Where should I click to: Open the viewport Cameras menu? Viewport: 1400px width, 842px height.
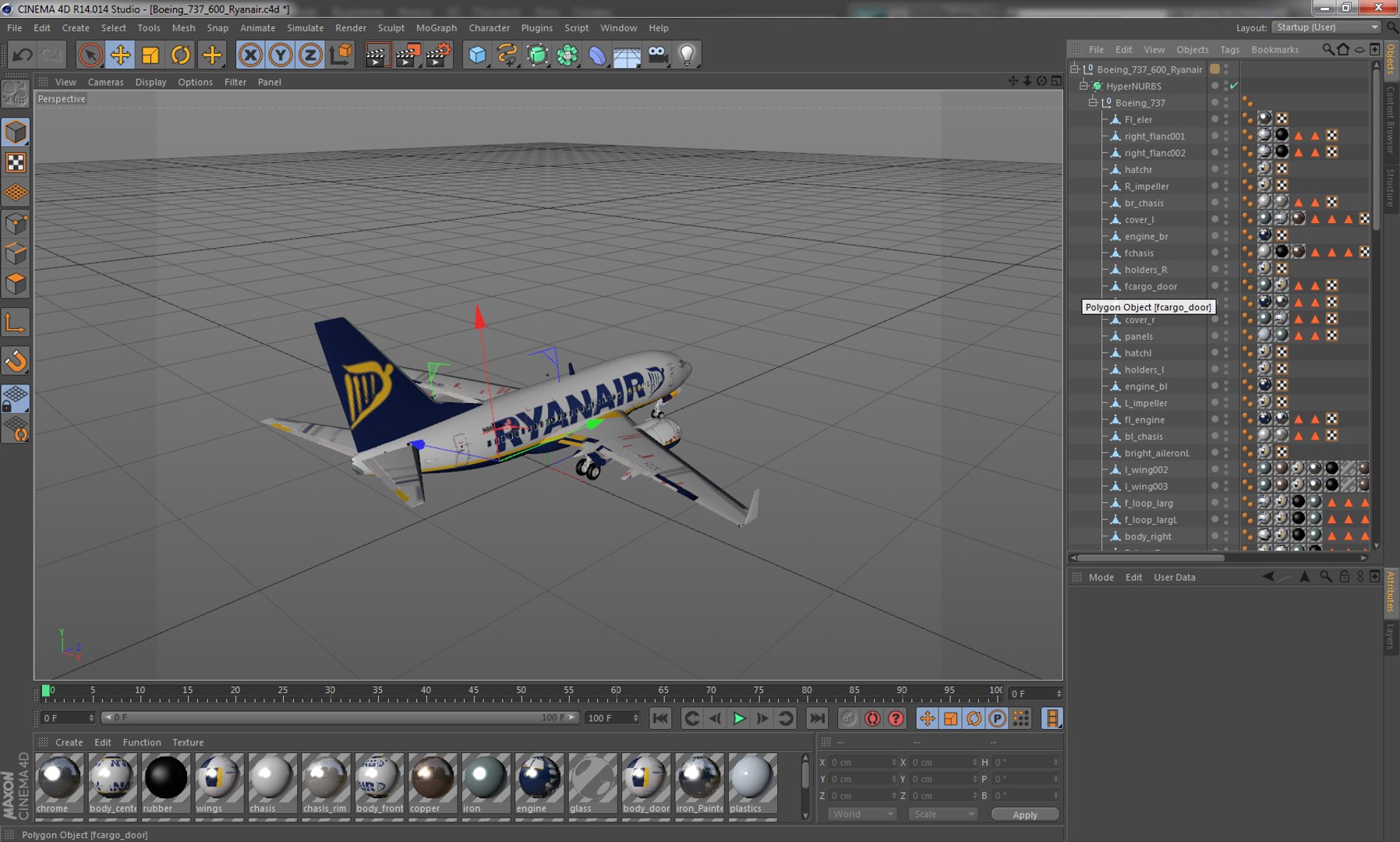(106, 82)
